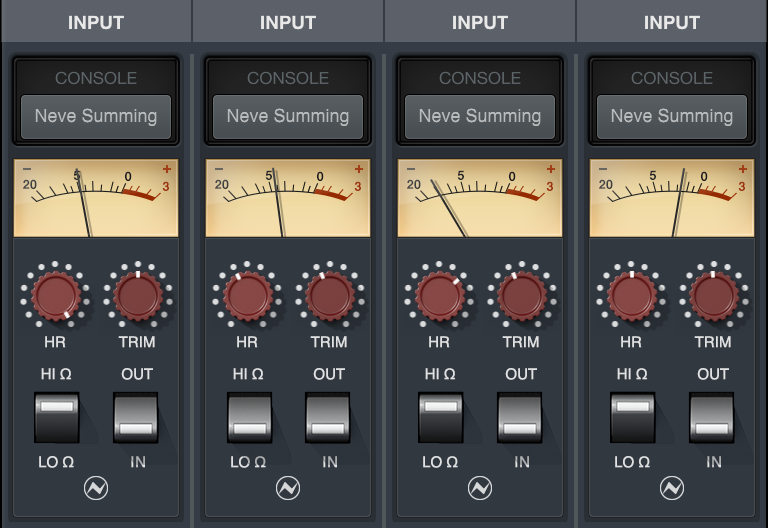The height and width of the screenshot is (528, 768).
Task: Click the HI Ω label in second channel
Action: [248, 374]
